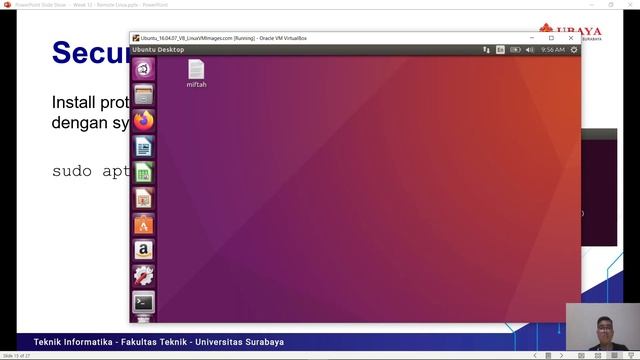Screen dimensions: 640x360
Task: Click the Ubuntu Desktop panel title
Action: pos(158,50)
